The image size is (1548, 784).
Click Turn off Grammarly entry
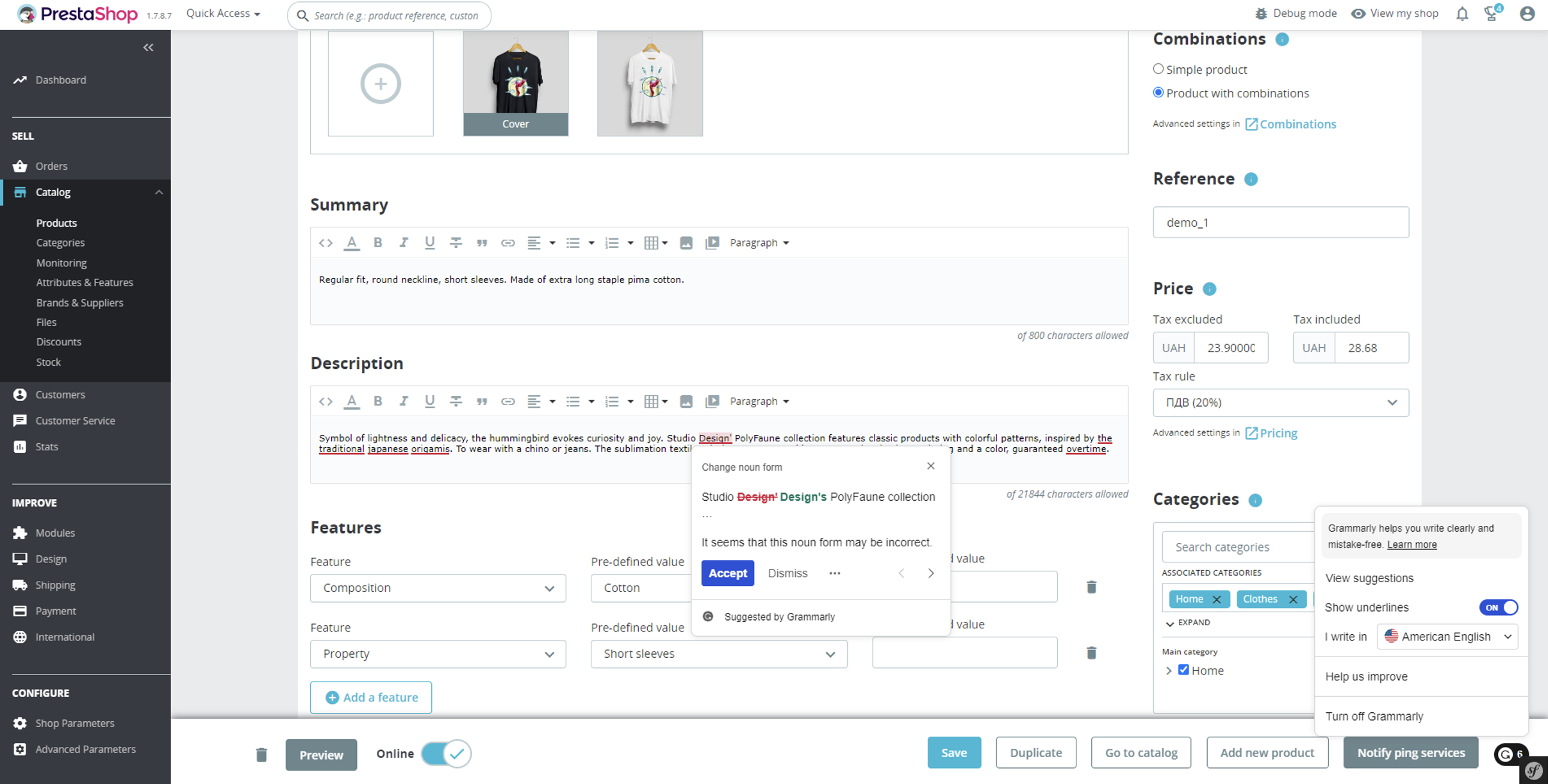[x=1374, y=716]
